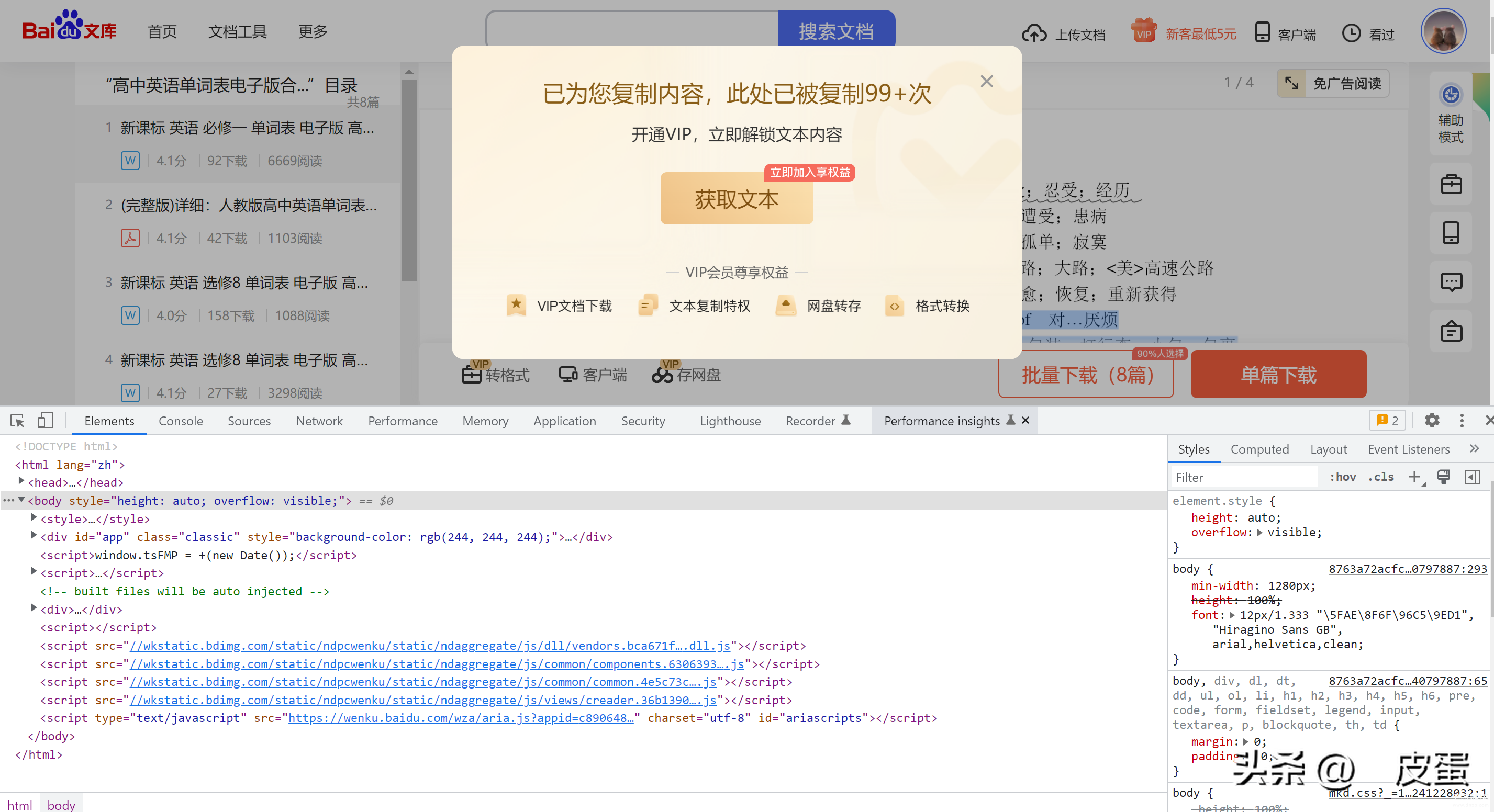Toggle computed styles sidebar icon
Viewport: 1494px width, 812px height.
coord(1473,477)
